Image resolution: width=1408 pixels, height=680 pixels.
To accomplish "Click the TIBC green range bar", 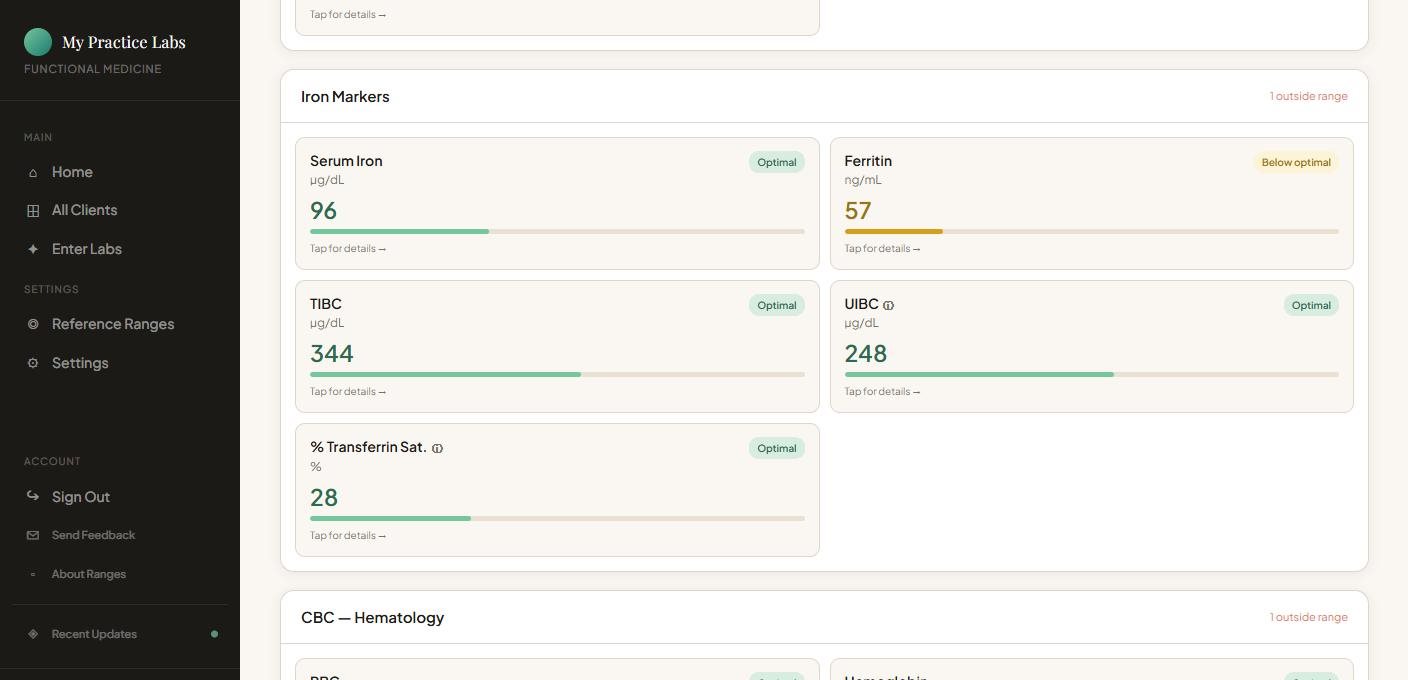I will (557, 375).
